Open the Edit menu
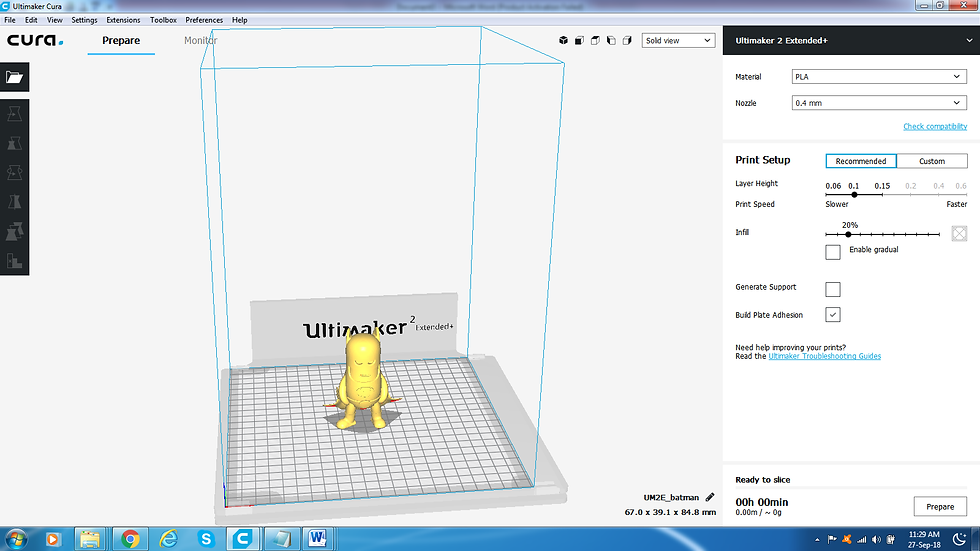 point(31,20)
